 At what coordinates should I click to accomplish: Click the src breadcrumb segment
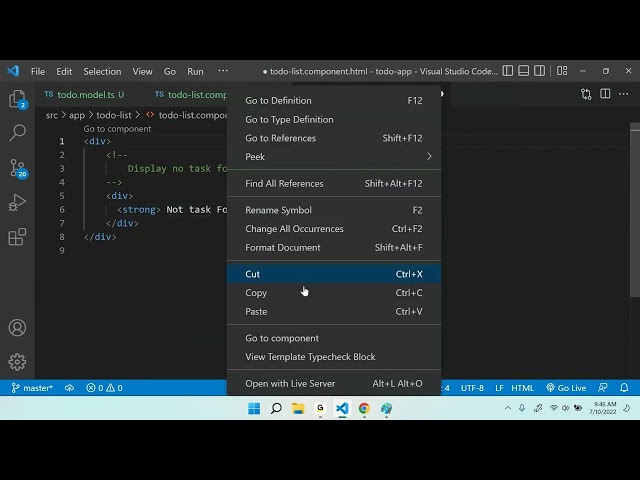pos(52,116)
